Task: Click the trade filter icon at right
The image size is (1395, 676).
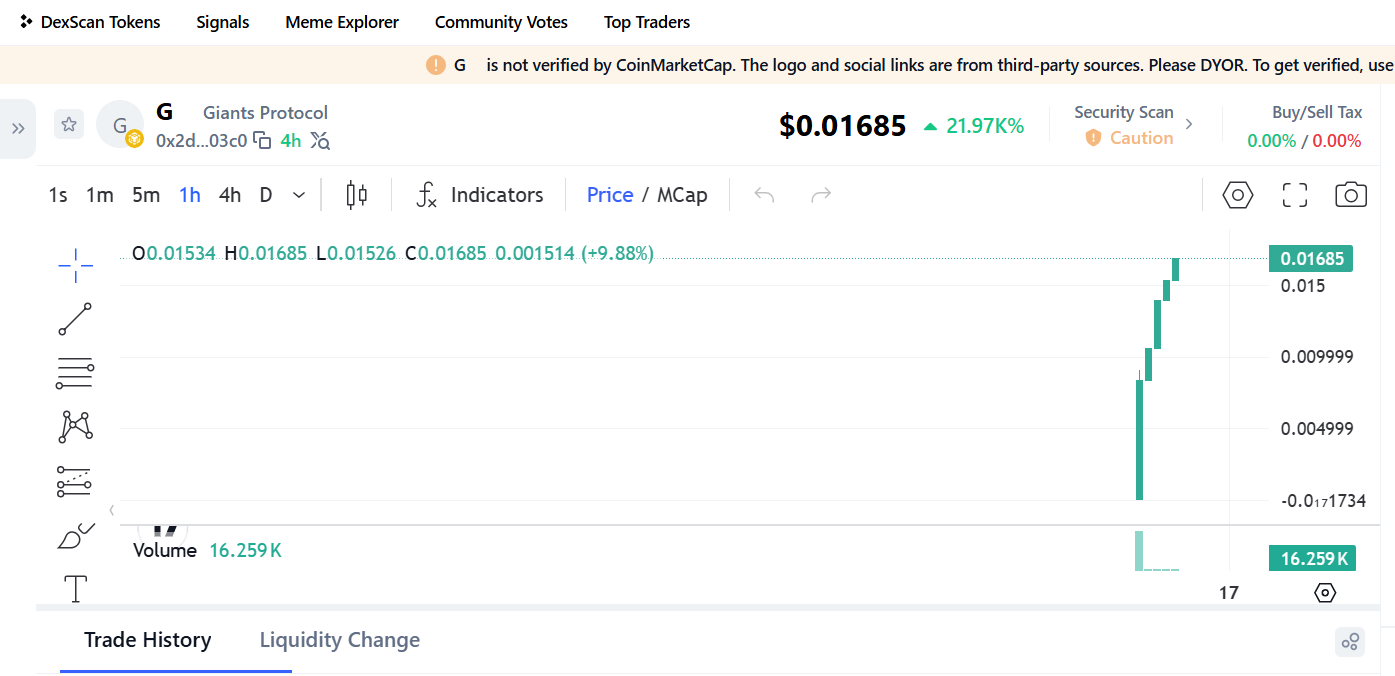Action: click(x=1350, y=642)
